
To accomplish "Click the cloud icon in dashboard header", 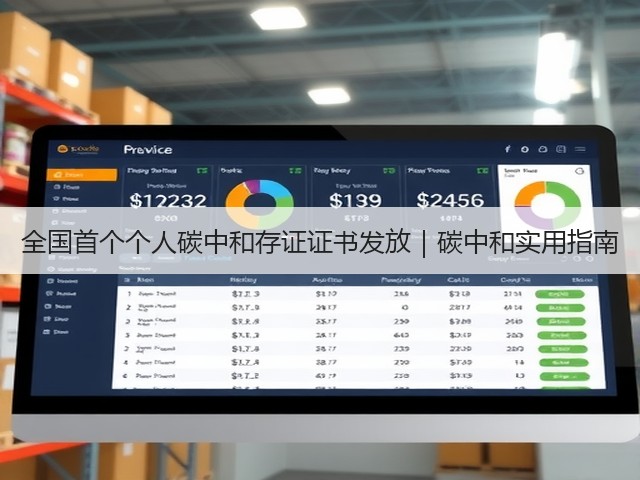I will click(542, 149).
